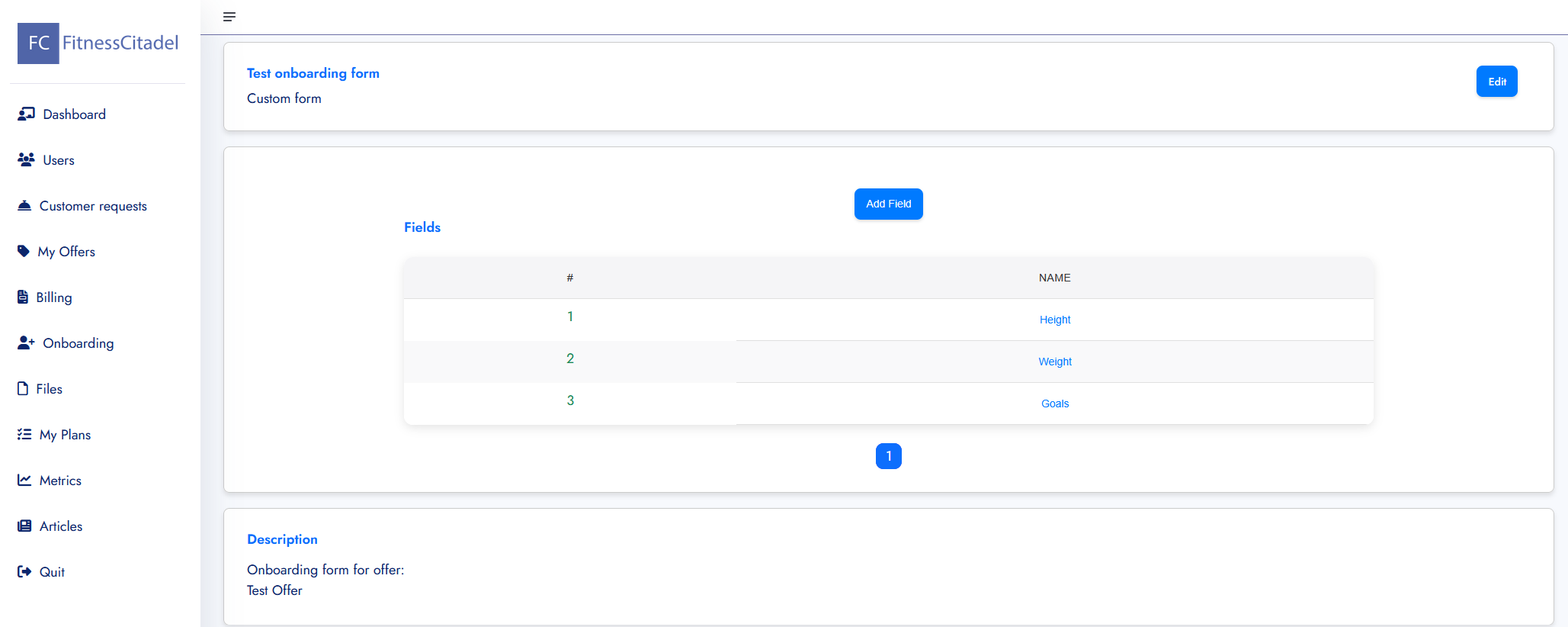1568x627 pixels.
Task: Click the Test onboarding form title
Action: 313,73
